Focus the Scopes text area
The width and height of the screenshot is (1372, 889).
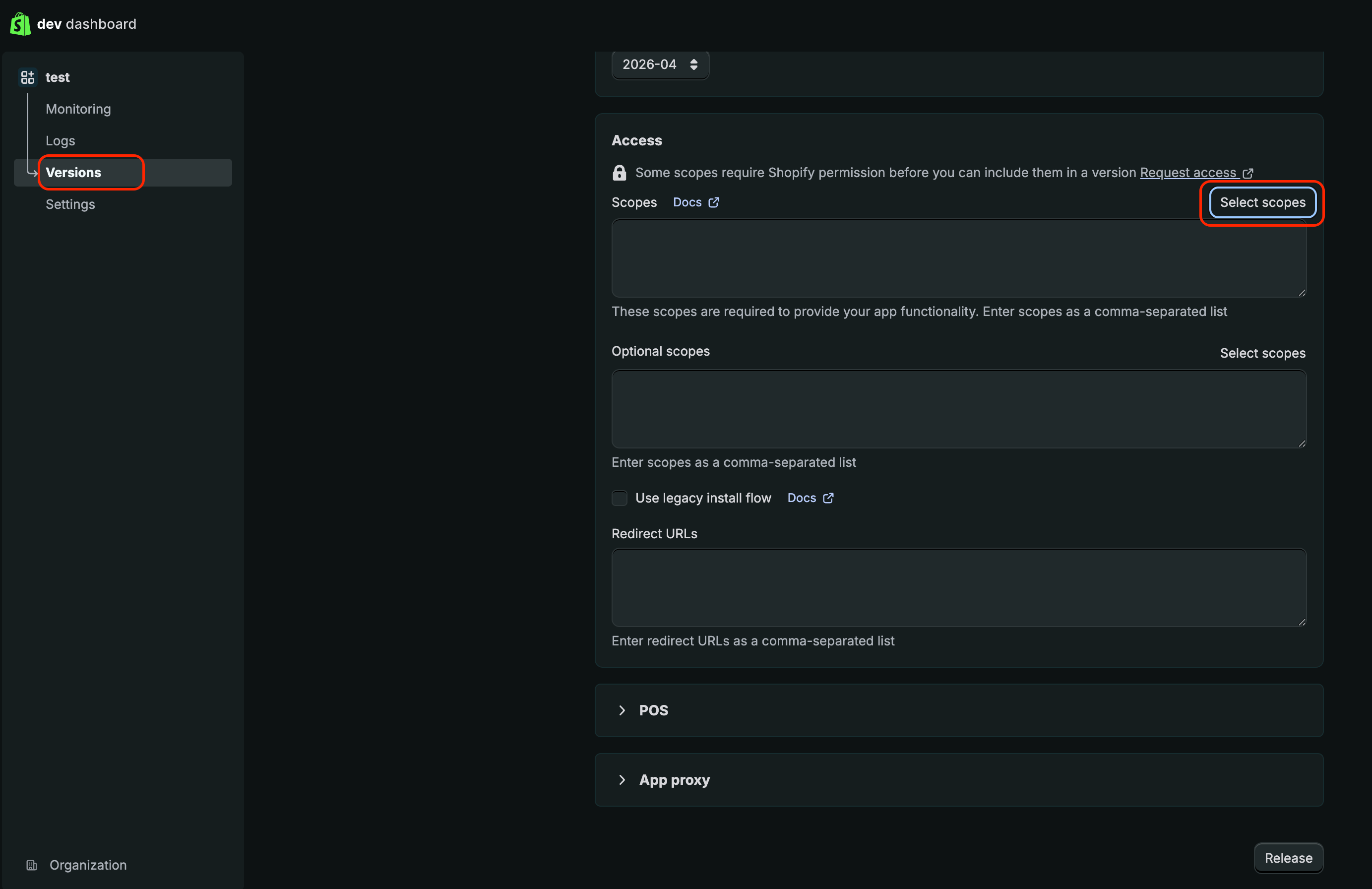click(959, 258)
